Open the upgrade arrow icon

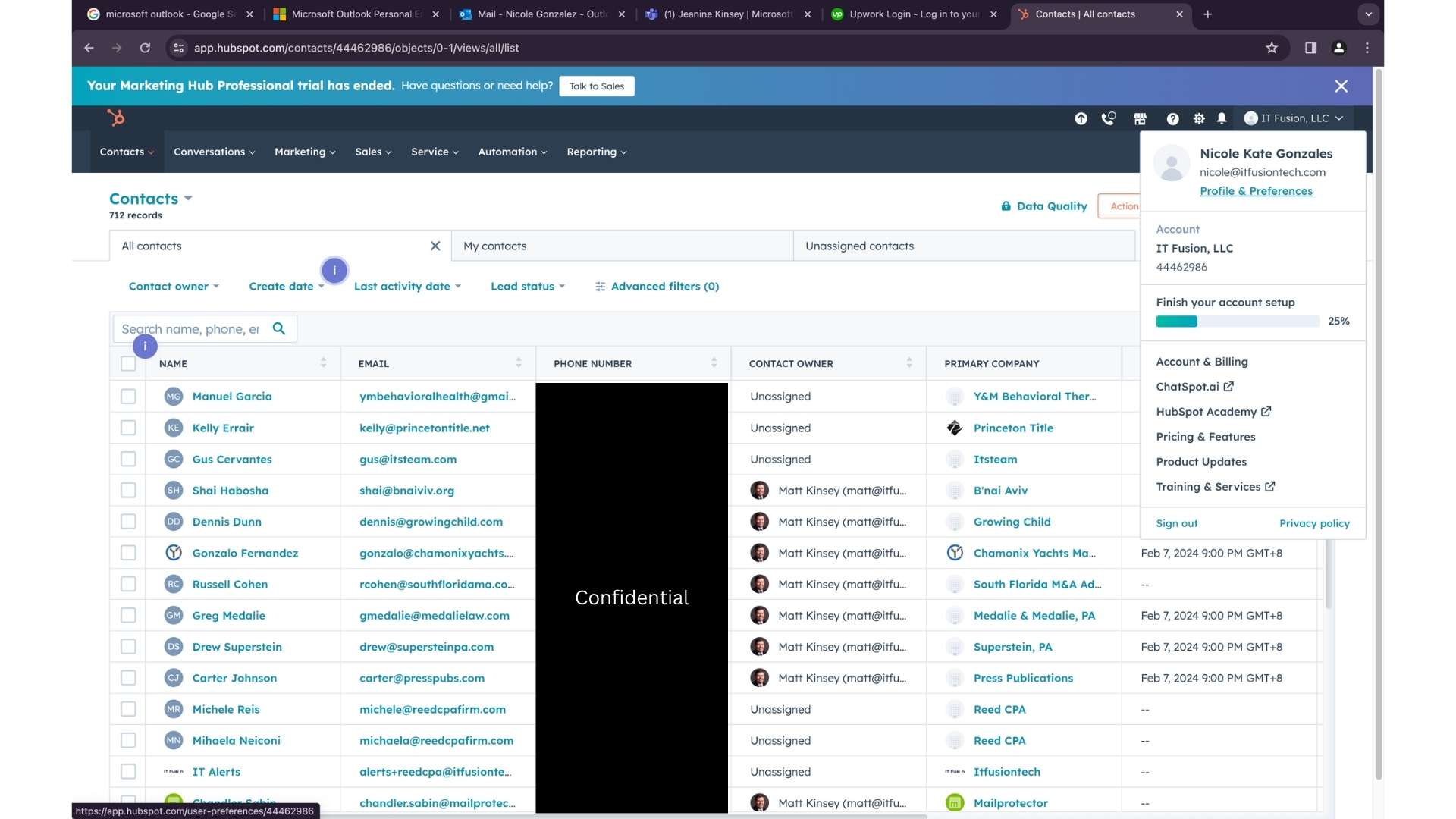1081,118
